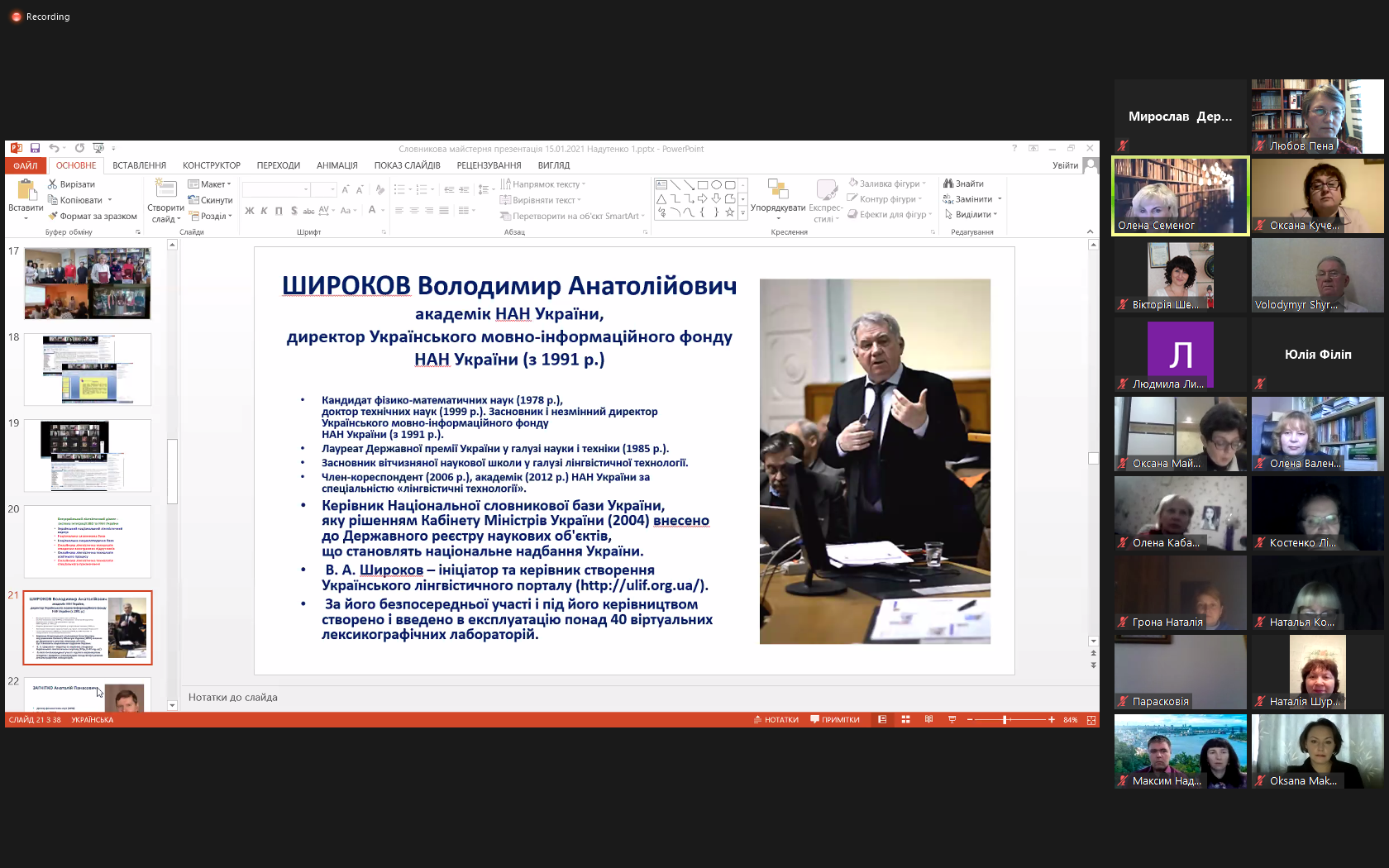Screen dimensions: 1389x868
Task: Expand the Layout (Макет) dropdown
Action: [x=209, y=184]
